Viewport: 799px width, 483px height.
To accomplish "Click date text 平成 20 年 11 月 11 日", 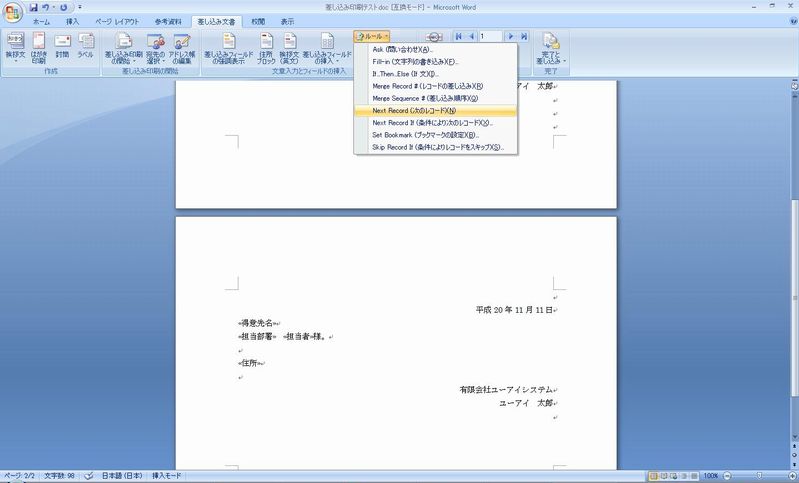I will pyautogui.click(x=514, y=310).
